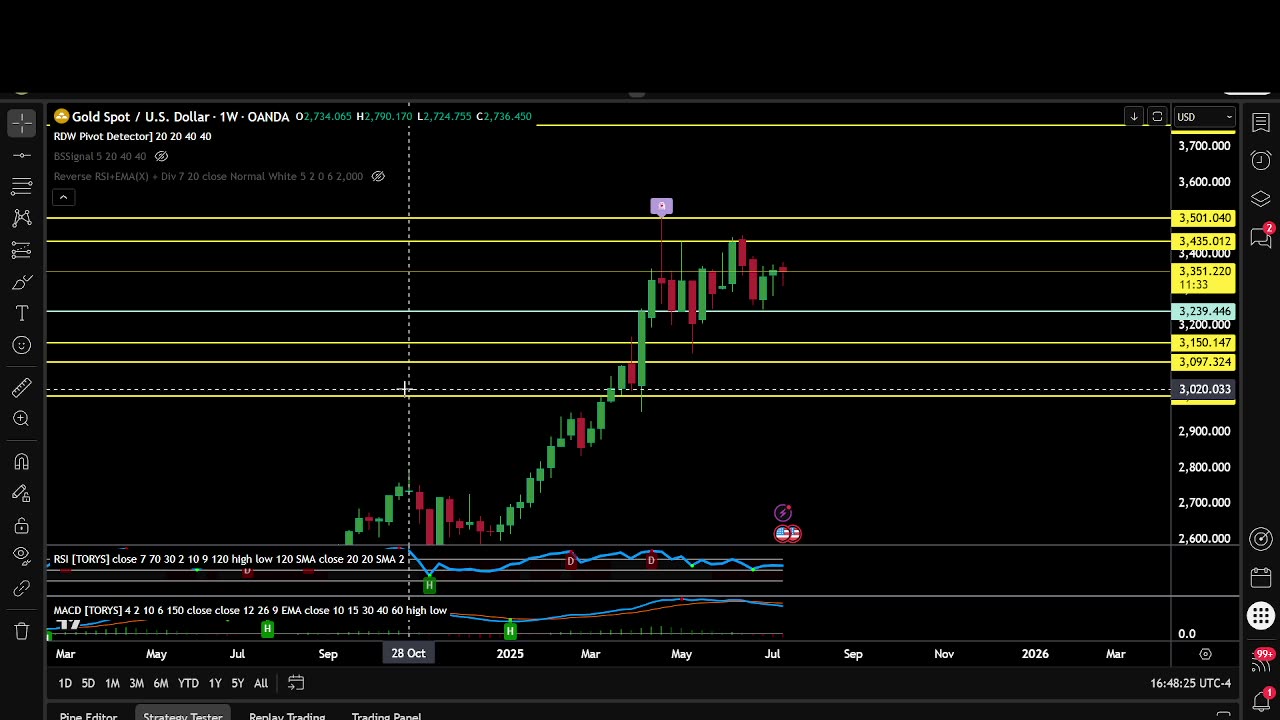Set time range to 1D

click(x=65, y=683)
